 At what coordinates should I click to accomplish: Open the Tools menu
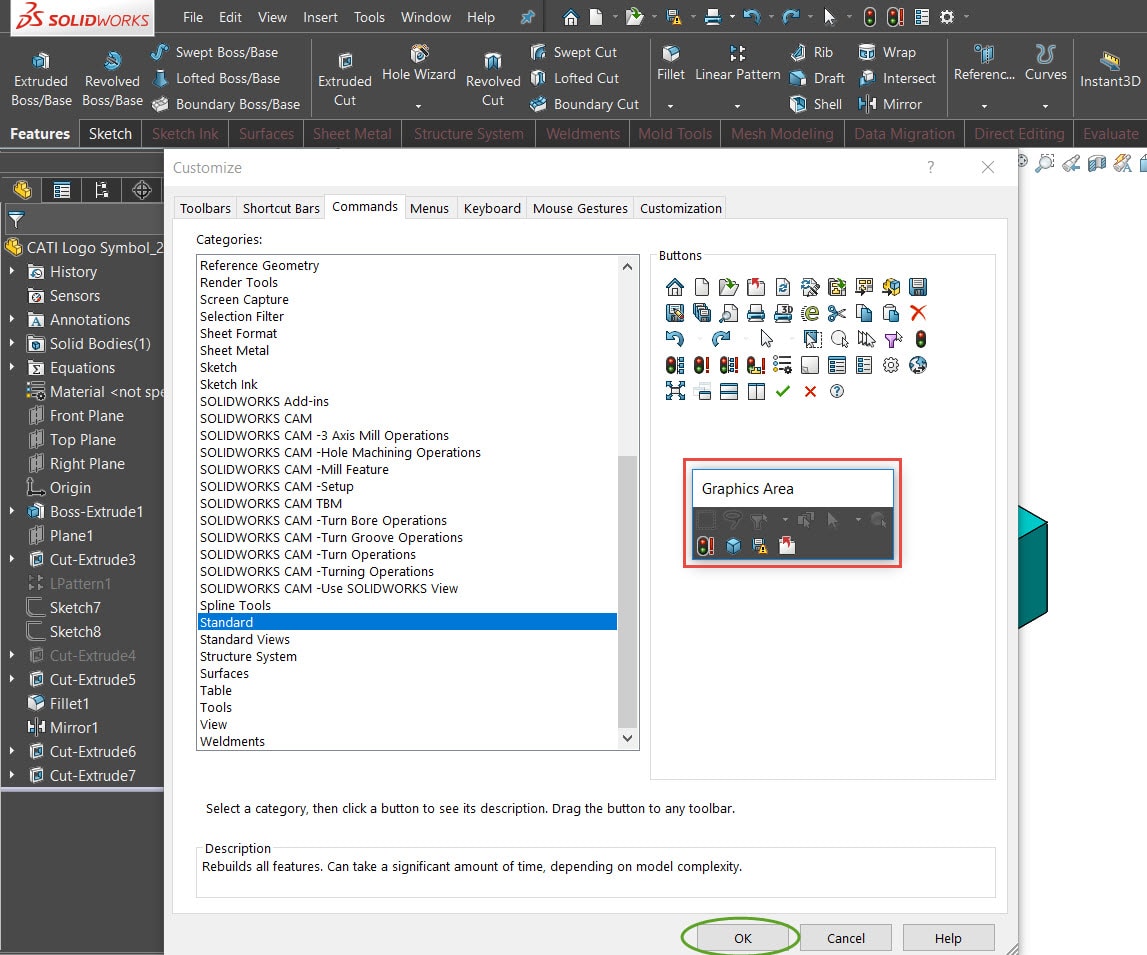coord(369,17)
